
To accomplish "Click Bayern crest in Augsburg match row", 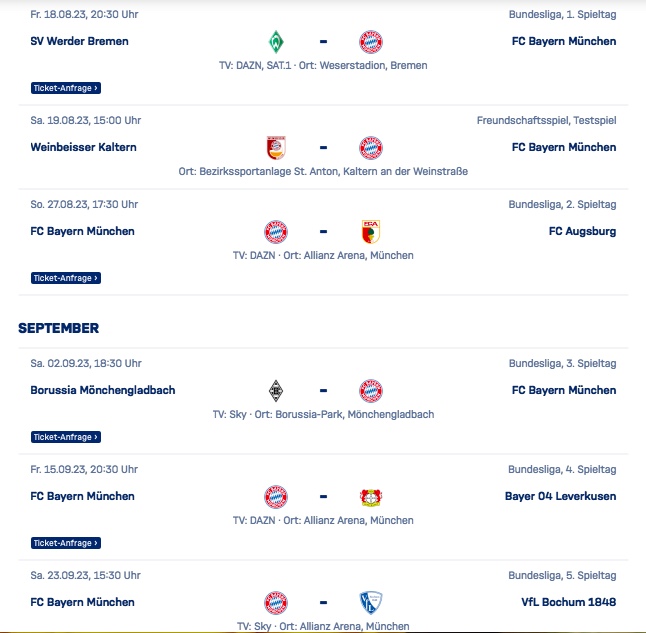I will tap(276, 231).
